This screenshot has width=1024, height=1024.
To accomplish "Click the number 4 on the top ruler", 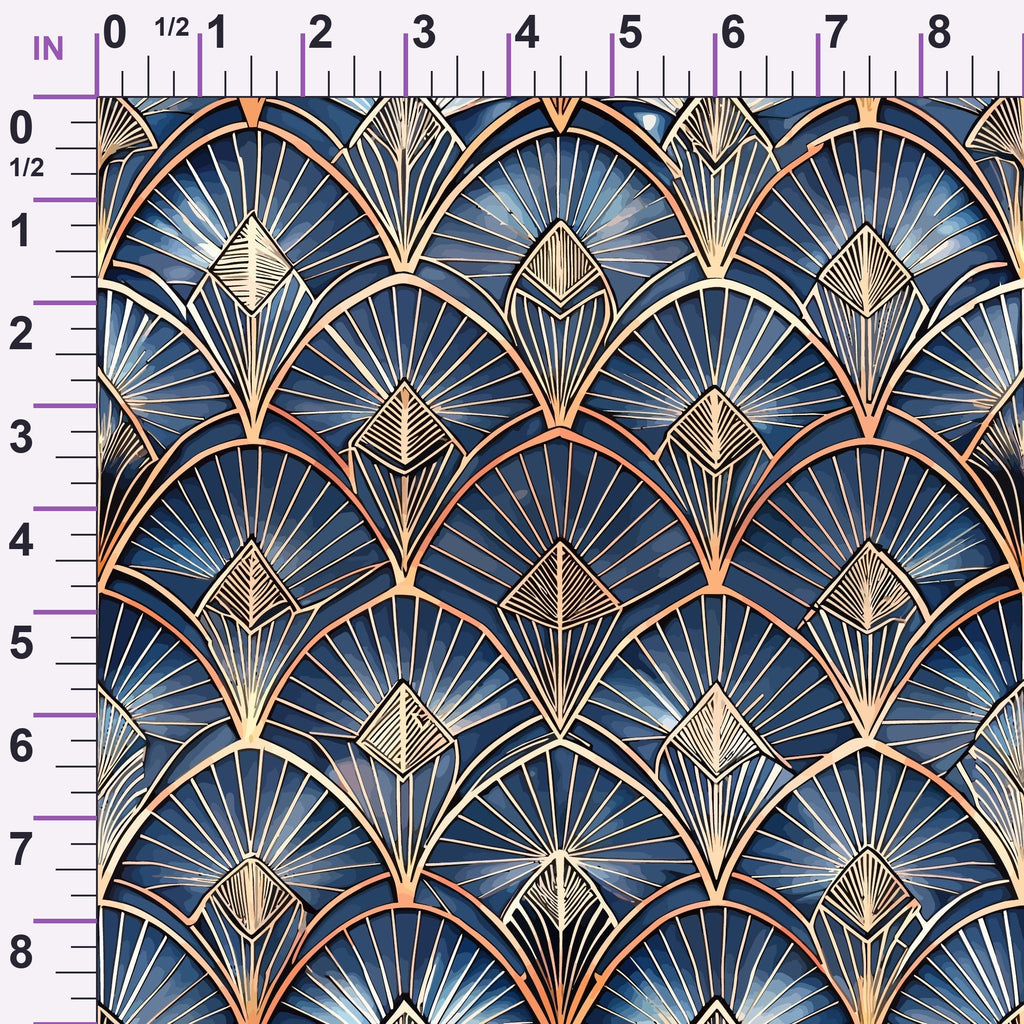I will [526, 32].
